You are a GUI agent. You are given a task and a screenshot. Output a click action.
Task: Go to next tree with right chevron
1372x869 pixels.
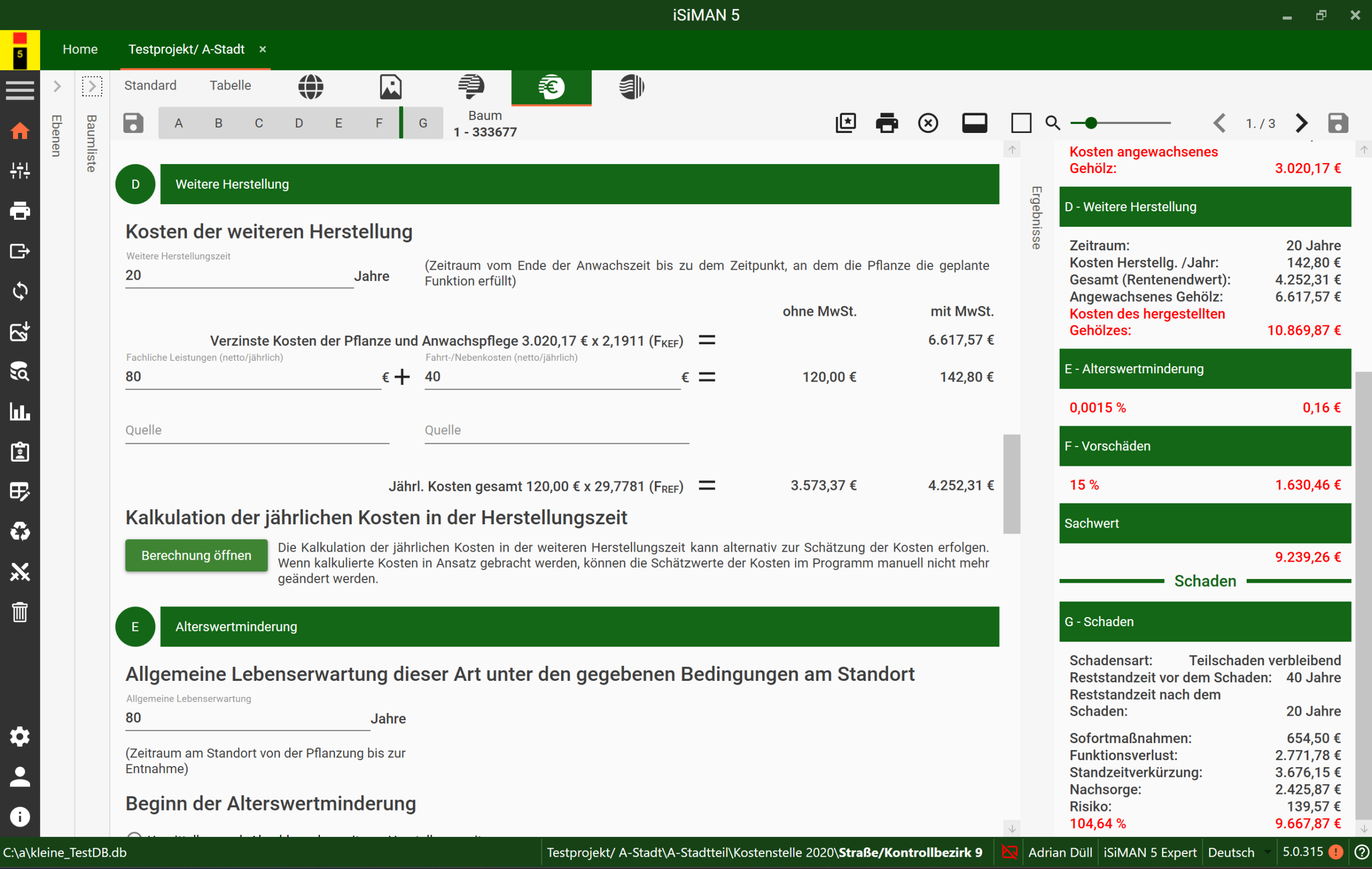click(1301, 123)
